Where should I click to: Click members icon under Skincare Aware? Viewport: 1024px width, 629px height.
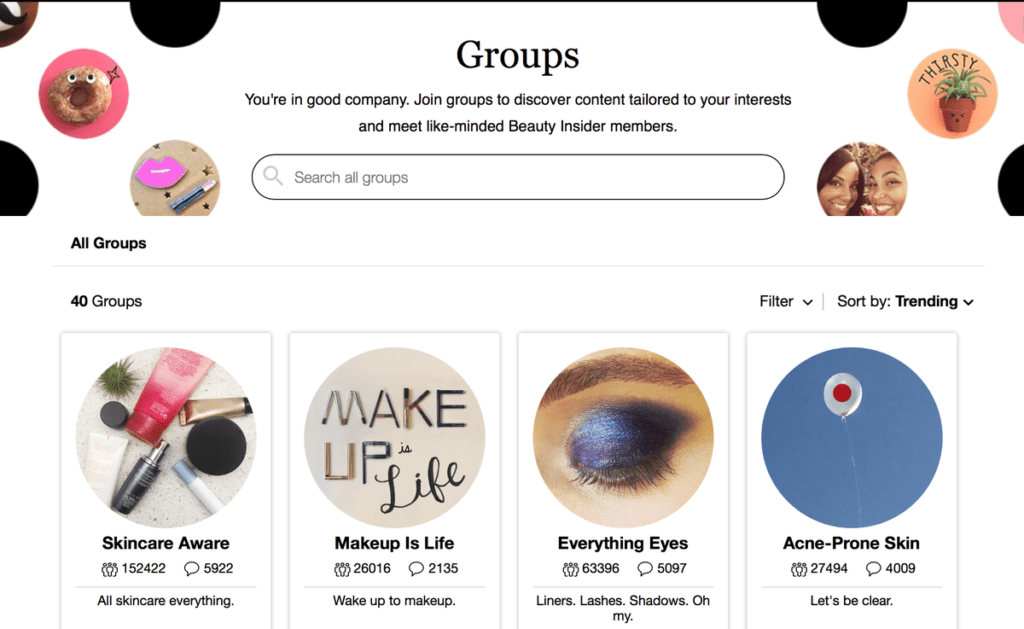click(x=110, y=569)
